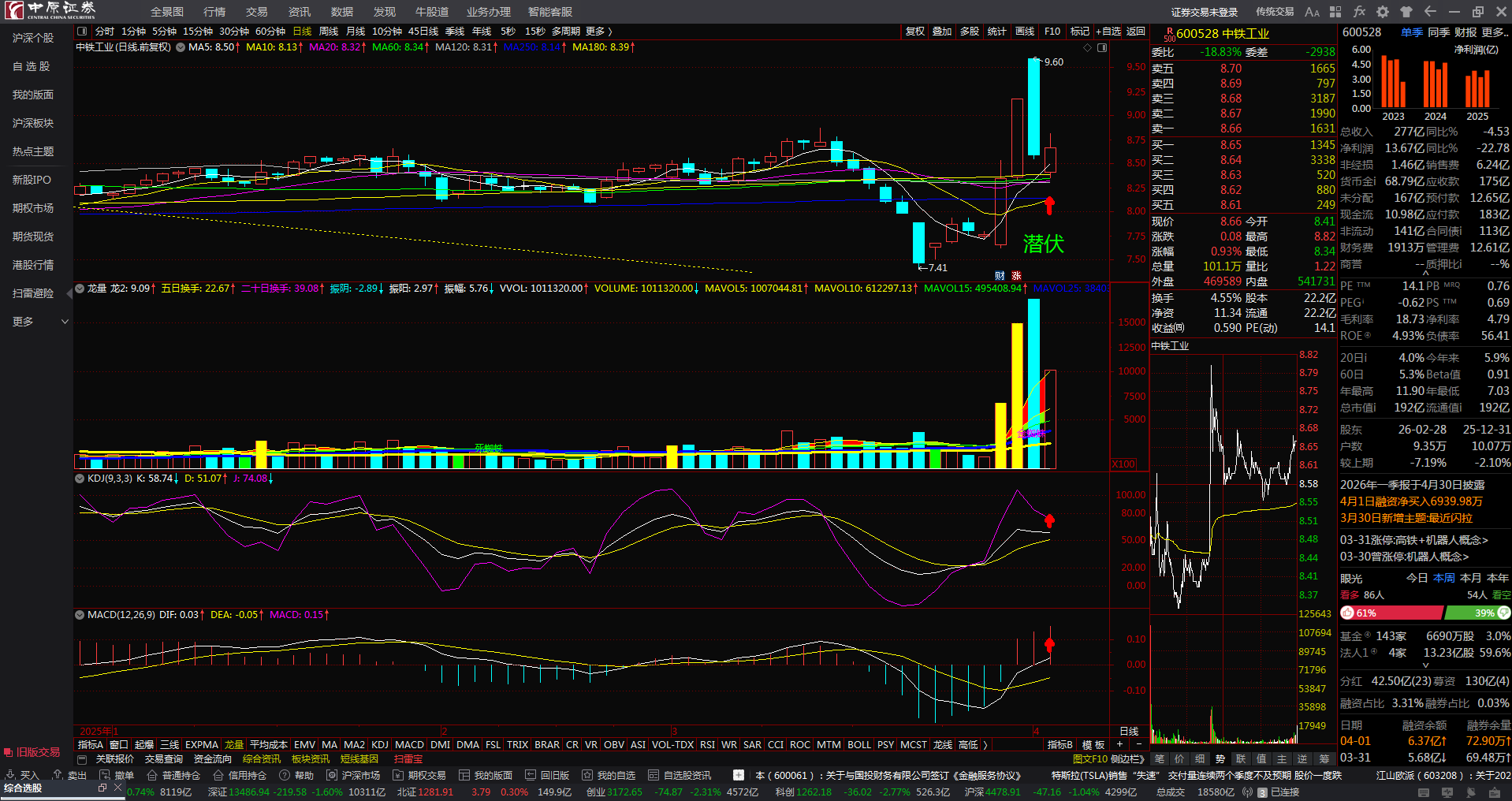Click 回旧版 return to old version icon
Image resolution: width=1512 pixels, height=801 pixels.
pyautogui.click(x=531, y=775)
